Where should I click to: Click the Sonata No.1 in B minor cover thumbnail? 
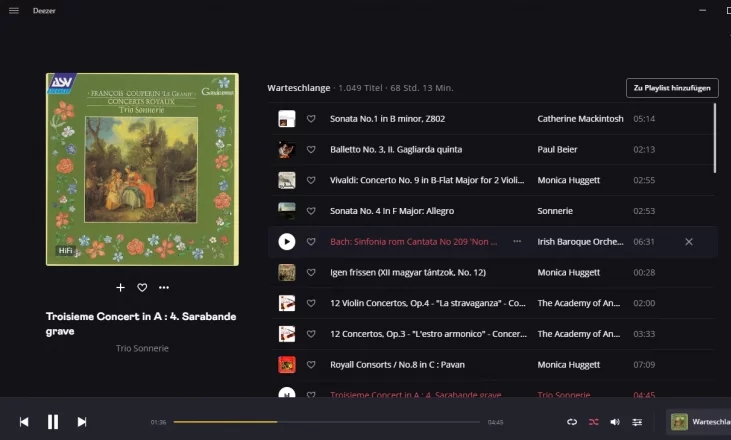[287, 119]
